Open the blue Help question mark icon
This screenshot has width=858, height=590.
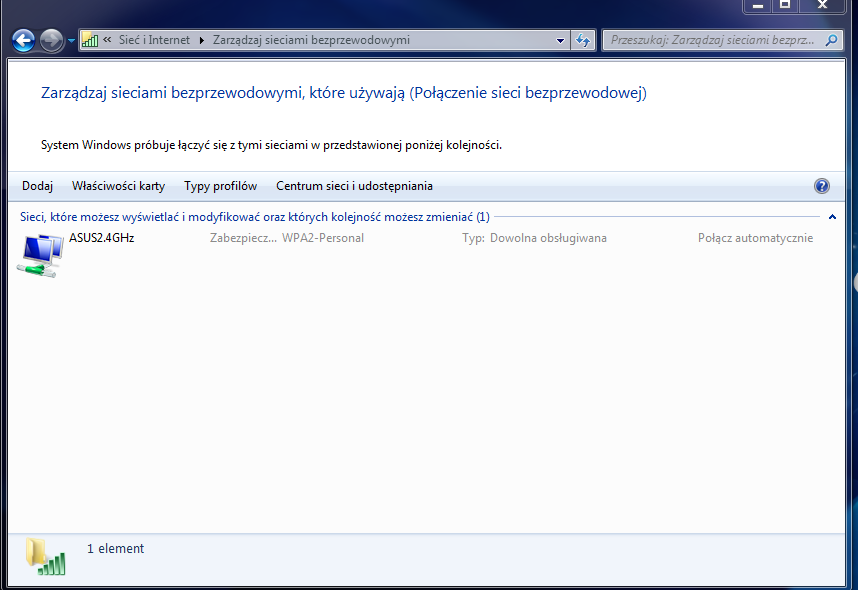coord(822,186)
